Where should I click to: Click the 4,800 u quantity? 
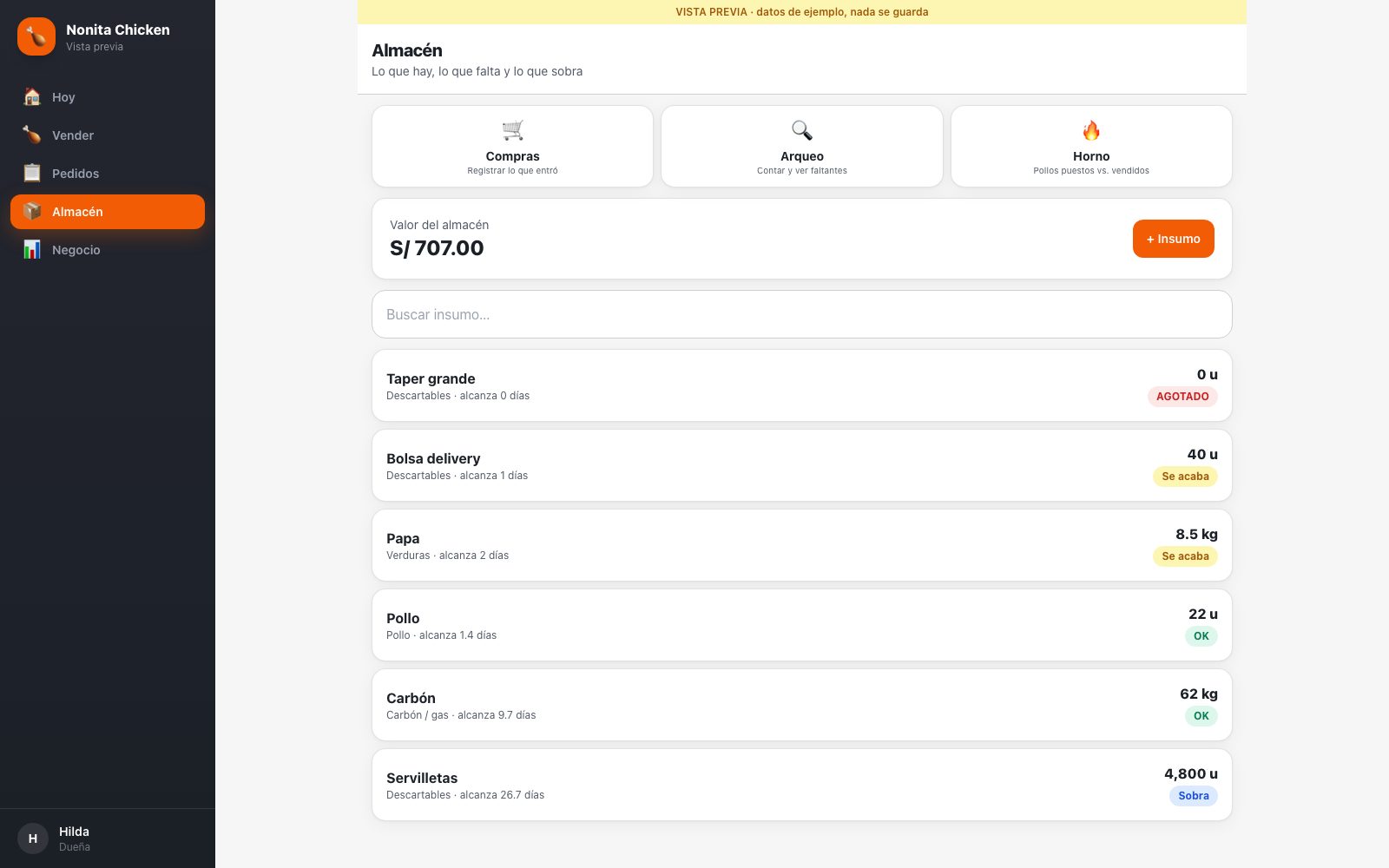pyautogui.click(x=1191, y=773)
